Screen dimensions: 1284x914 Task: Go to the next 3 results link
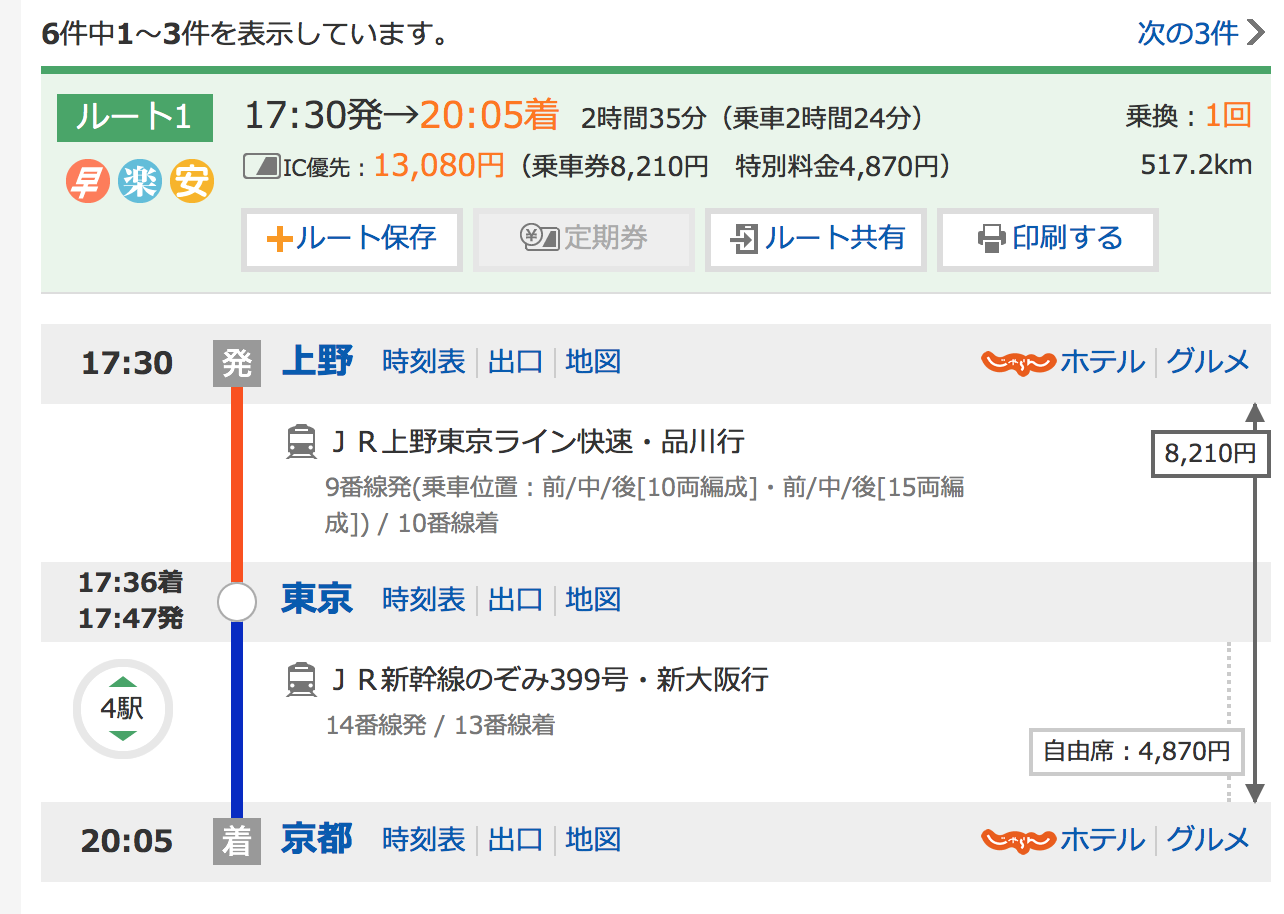(1201, 33)
